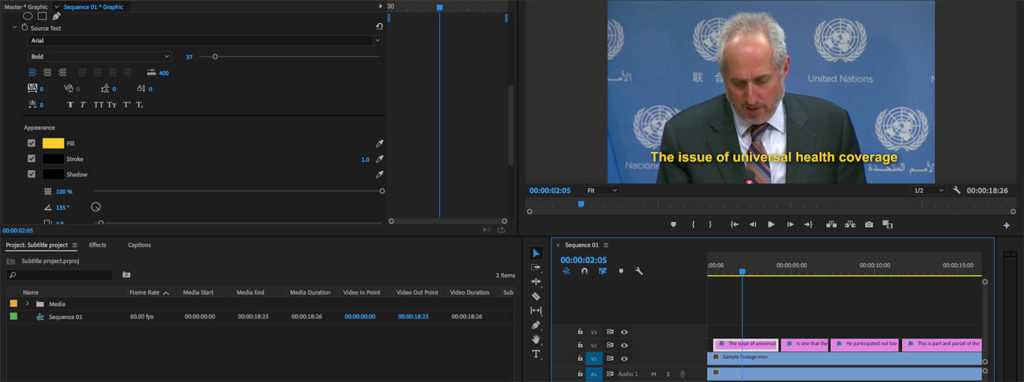Pick fill color with eyedropper

click(379, 143)
